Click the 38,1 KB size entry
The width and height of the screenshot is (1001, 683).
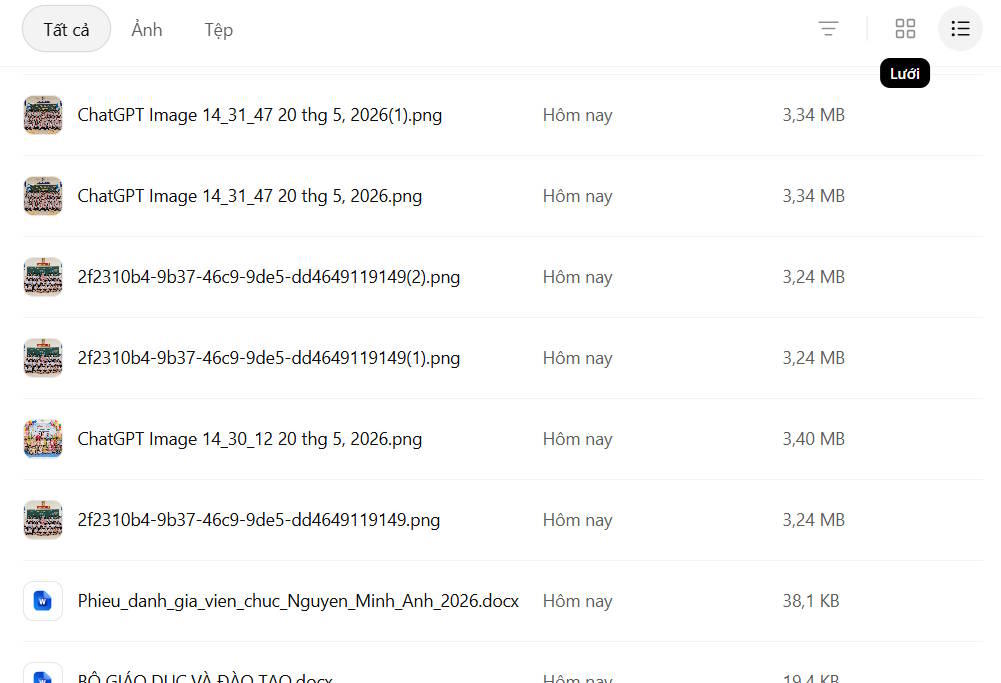point(811,601)
